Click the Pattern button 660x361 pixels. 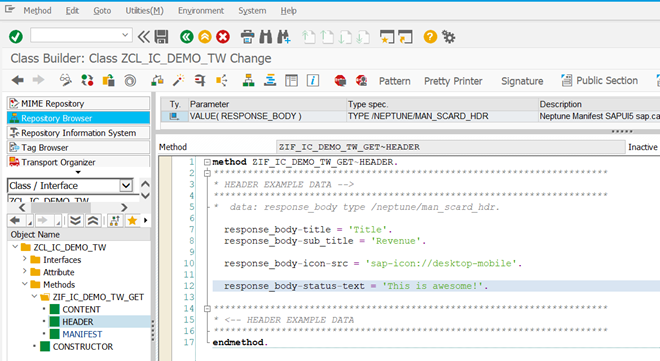pos(394,81)
